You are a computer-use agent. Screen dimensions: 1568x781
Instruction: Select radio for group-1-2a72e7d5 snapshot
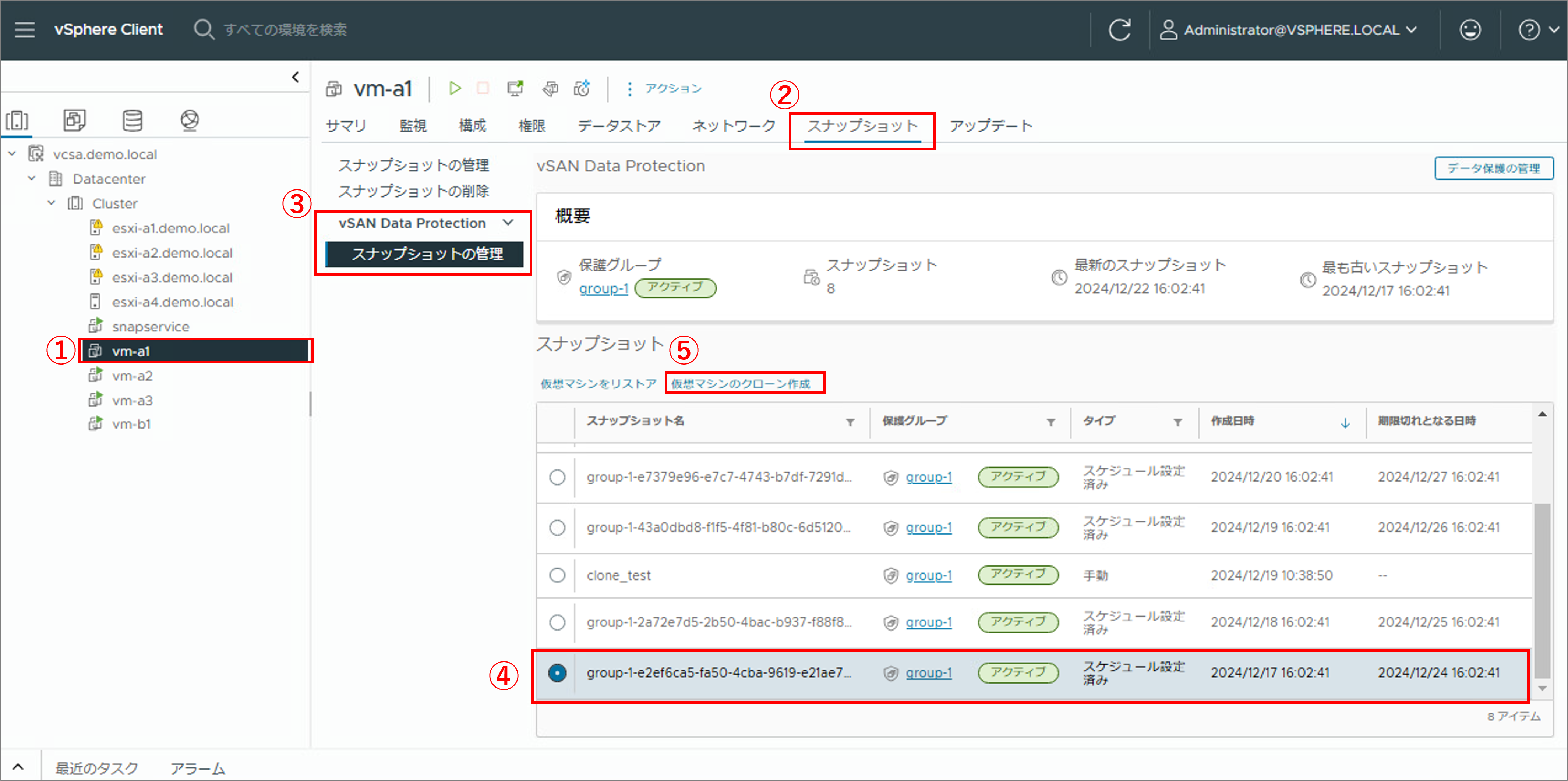coord(557,622)
